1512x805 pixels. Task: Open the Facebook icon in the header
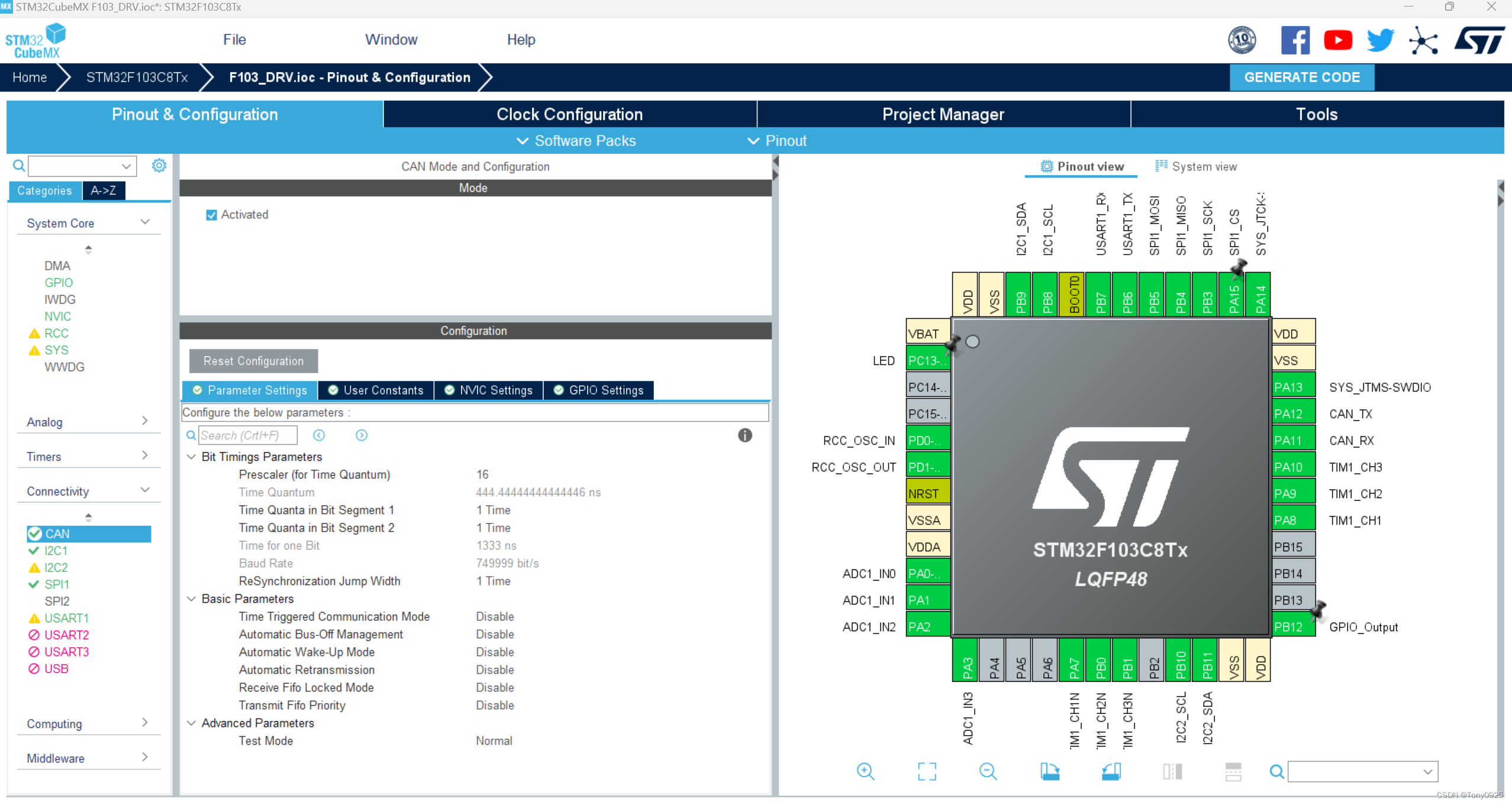tap(1296, 40)
